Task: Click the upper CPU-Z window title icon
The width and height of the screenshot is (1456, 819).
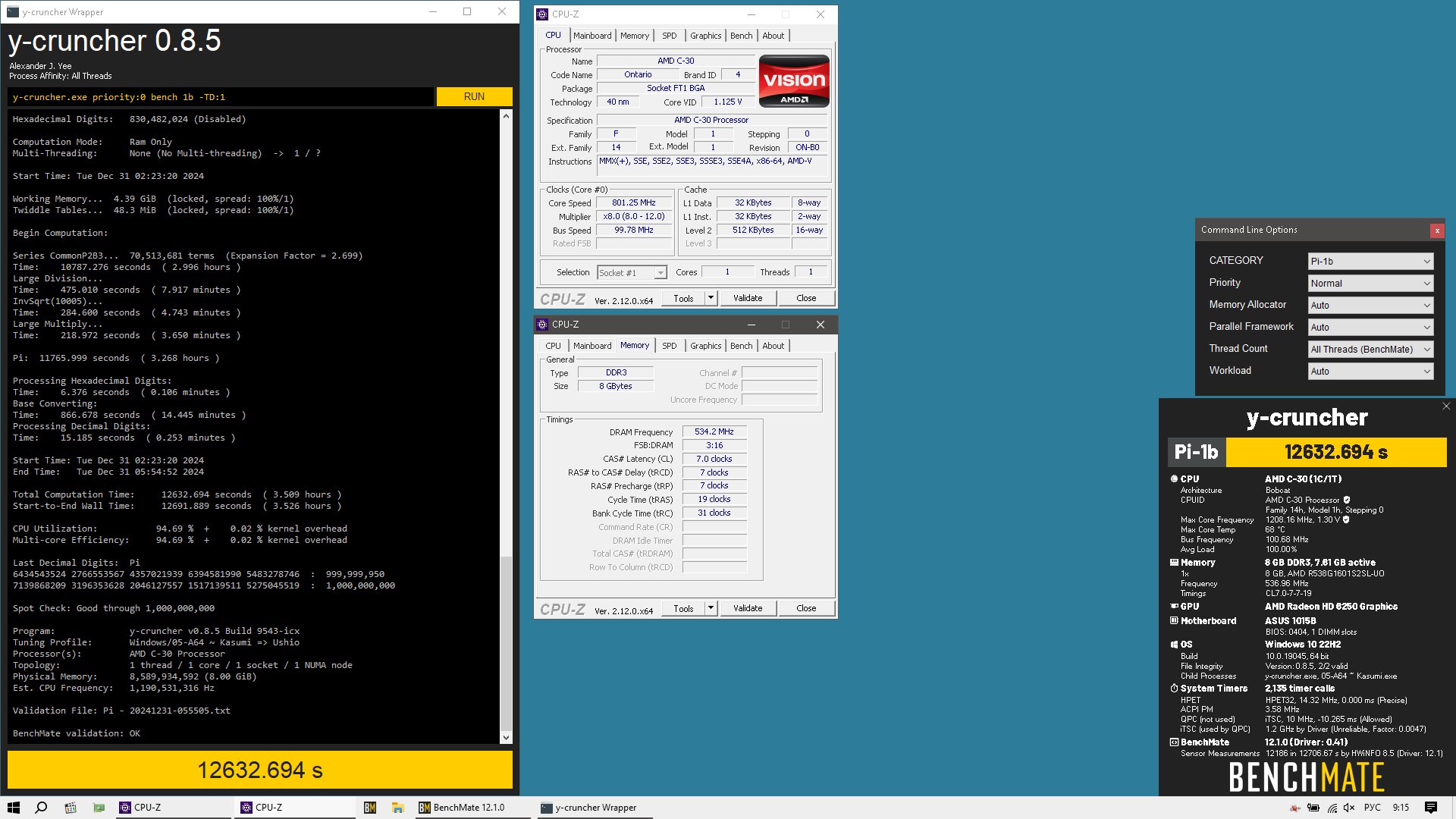Action: (542, 14)
